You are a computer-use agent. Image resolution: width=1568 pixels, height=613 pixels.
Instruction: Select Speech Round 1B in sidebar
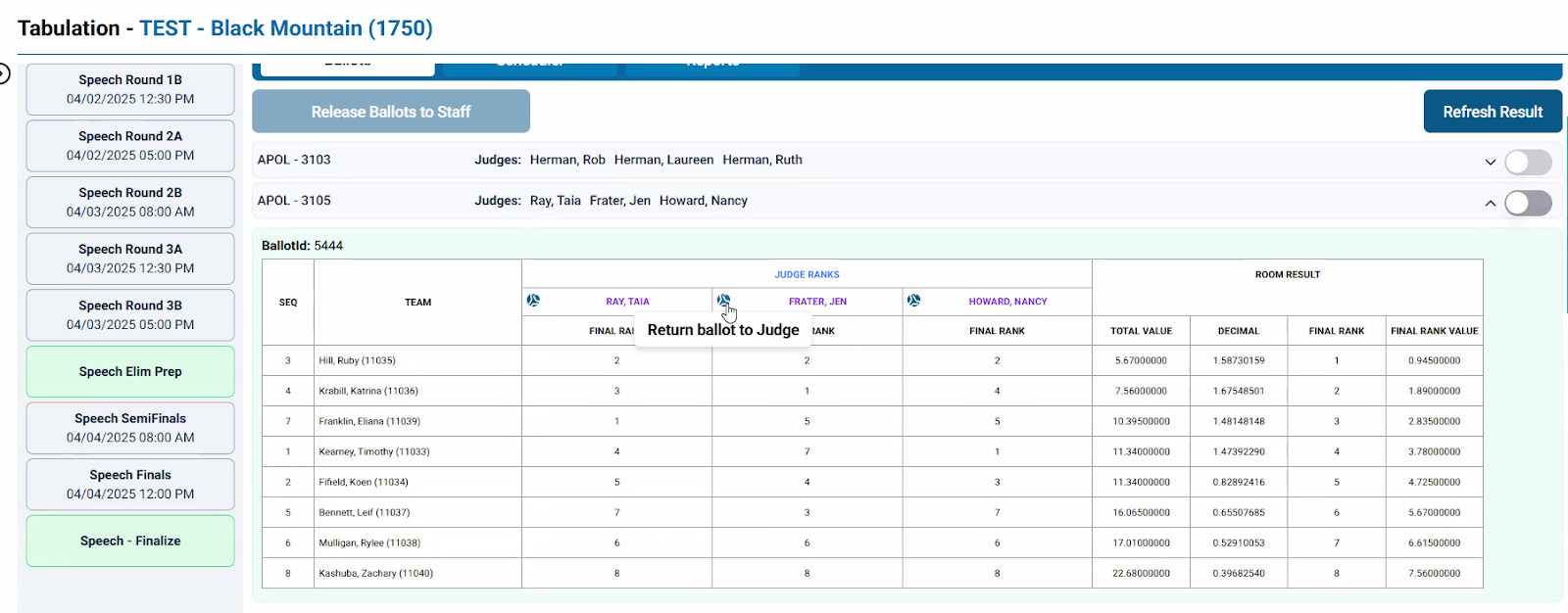click(x=130, y=89)
